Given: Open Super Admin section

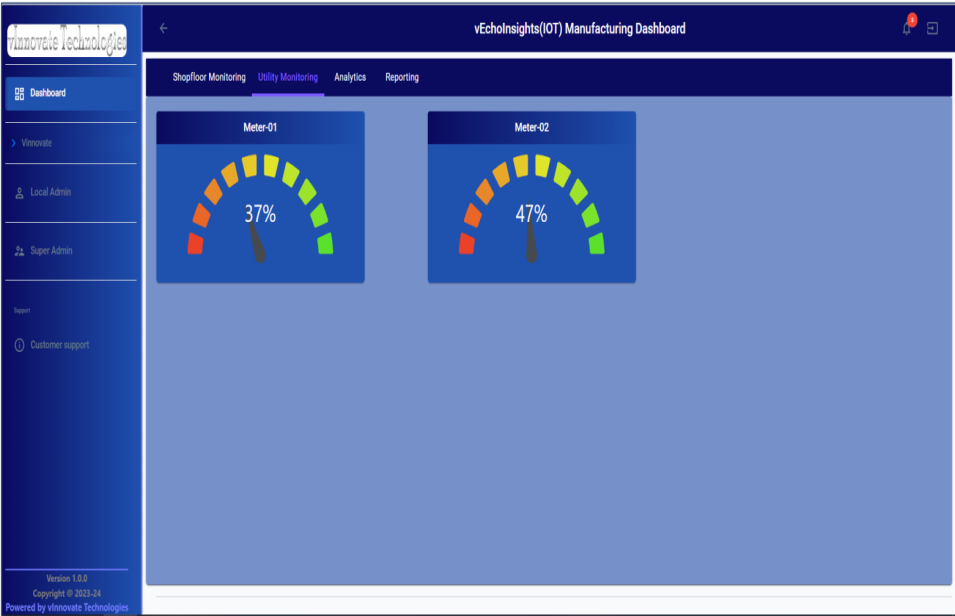Looking at the screenshot, I should [71, 251].
